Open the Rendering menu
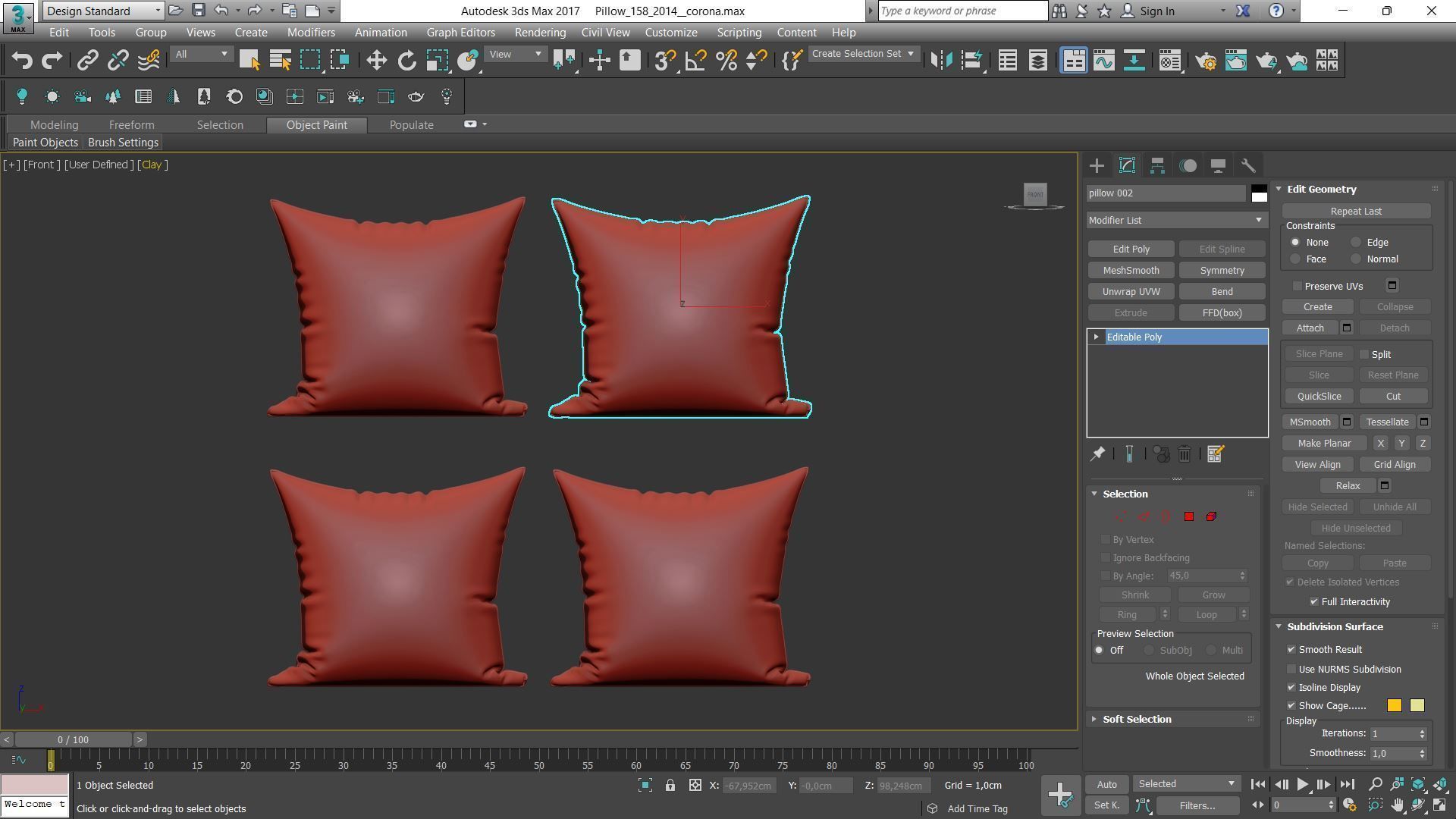 click(x=540, y=33)
